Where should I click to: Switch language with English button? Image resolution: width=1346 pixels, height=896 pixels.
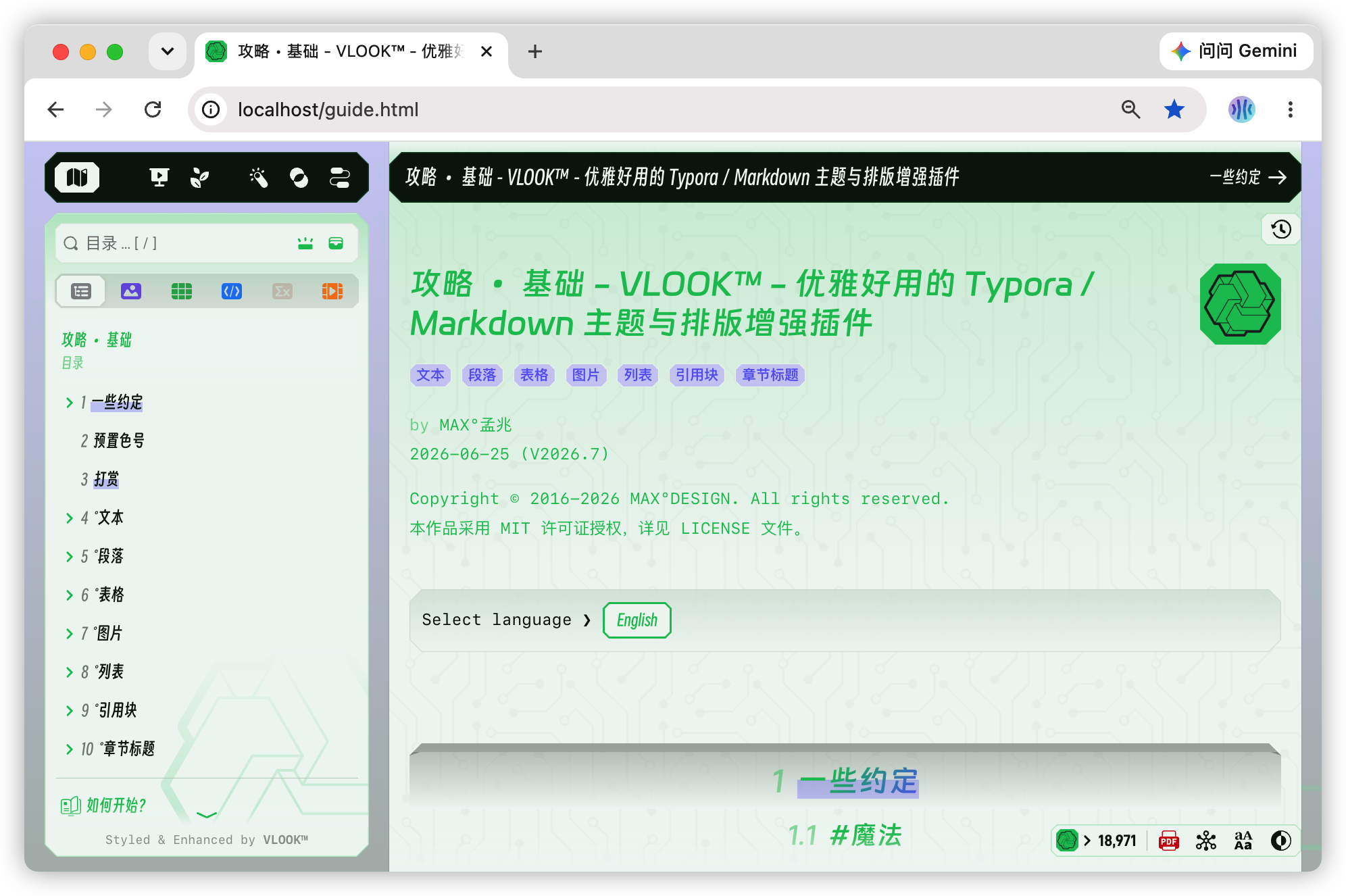637,620
